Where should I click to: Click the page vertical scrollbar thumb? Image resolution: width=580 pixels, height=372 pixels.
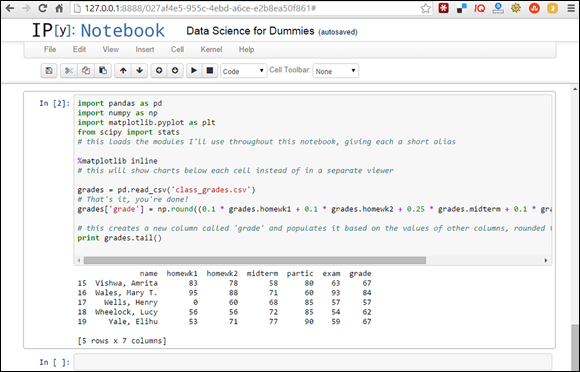pyautogui.click(x=574, y=346)
